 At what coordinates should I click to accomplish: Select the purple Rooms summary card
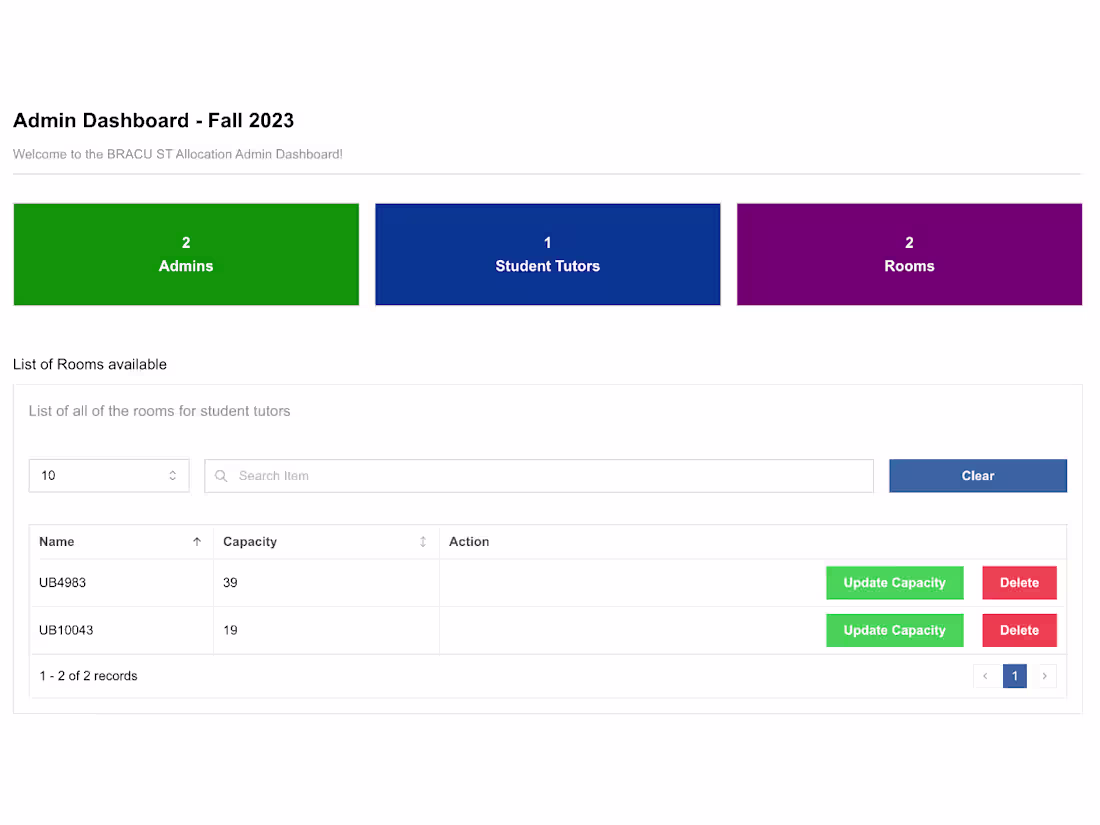[909, 254]
